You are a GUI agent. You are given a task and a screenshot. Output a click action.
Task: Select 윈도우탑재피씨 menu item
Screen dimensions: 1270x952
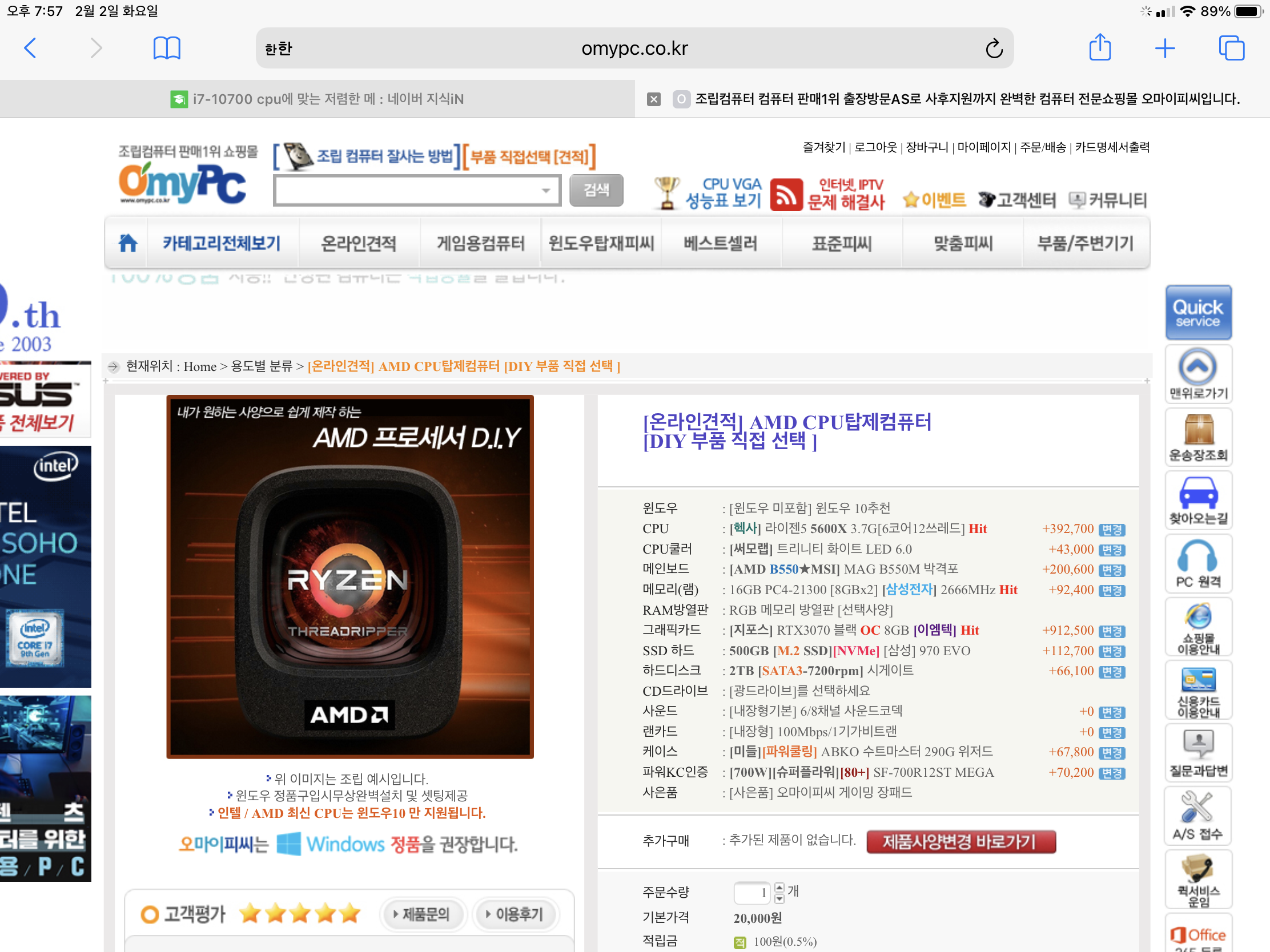(x=601, y=243)
